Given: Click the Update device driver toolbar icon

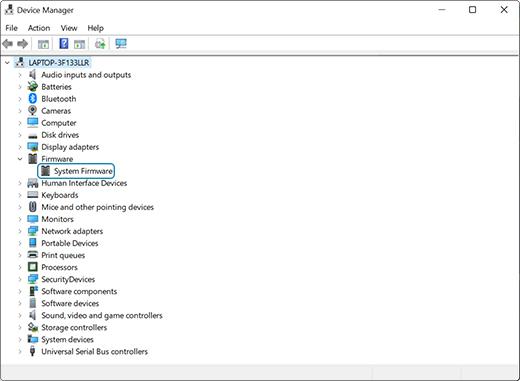Looking at the screenshot, I should (x=100, y=44).
